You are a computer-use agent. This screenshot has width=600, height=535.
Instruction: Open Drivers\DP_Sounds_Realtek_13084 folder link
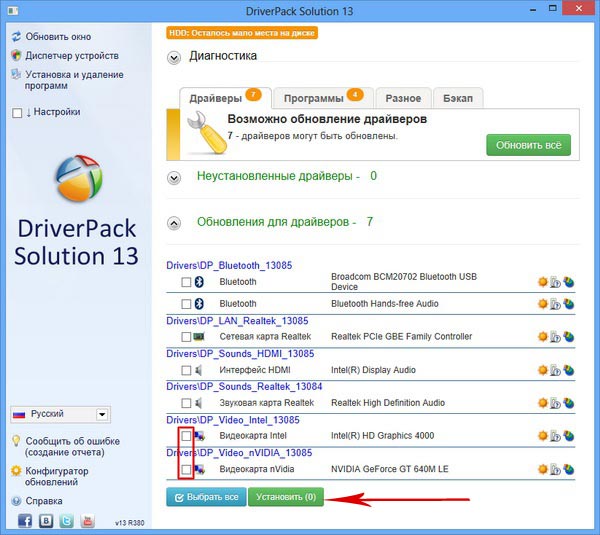click(244, 387)
